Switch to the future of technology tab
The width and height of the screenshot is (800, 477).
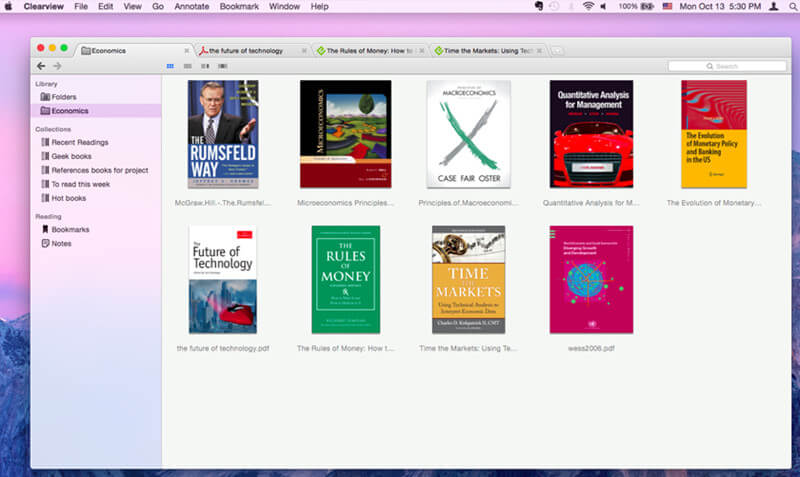click(252, 51)
